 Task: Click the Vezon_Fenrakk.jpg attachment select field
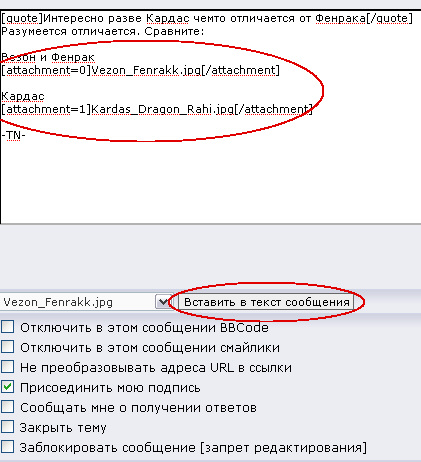pos(86,302)
